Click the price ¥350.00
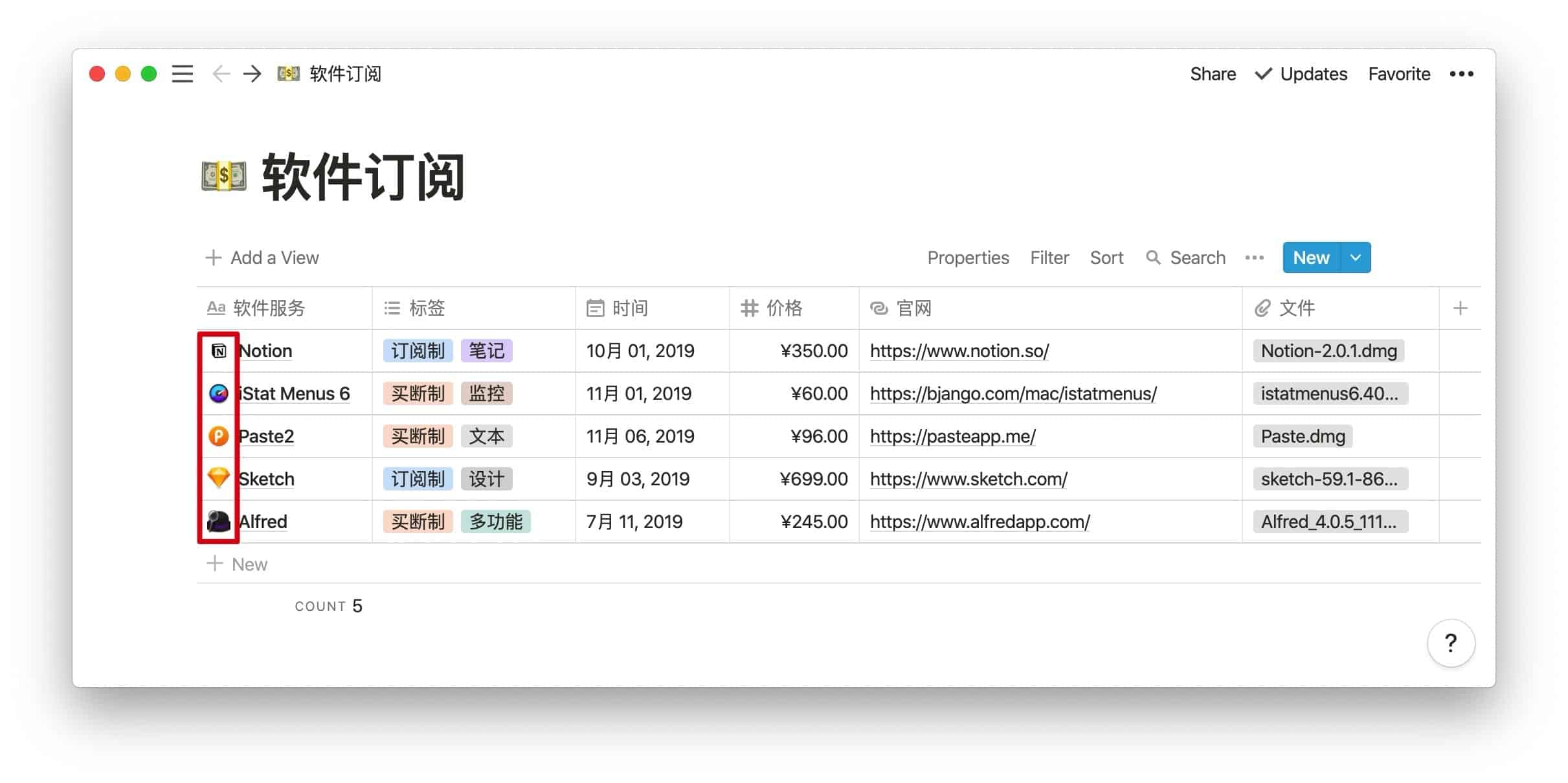 point(814,351)
